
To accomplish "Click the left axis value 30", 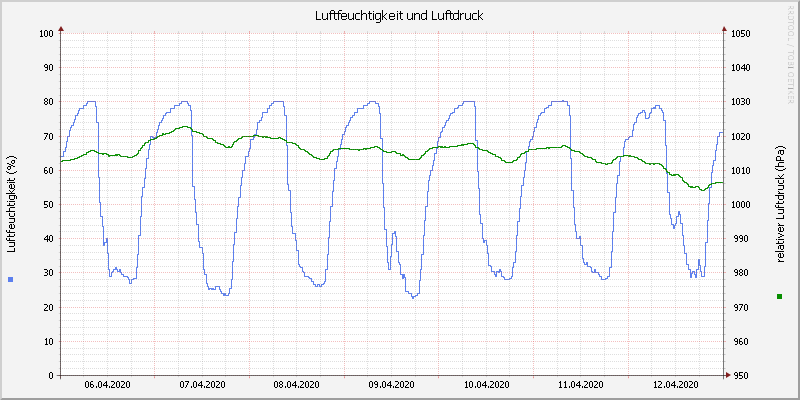I will tap(48, 273).
